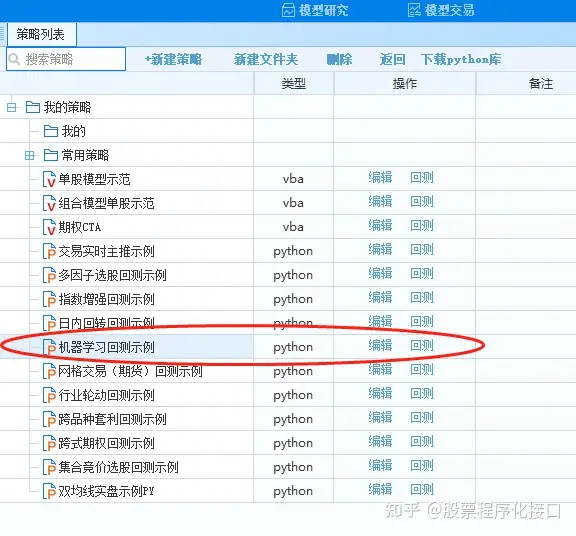Expand the 常用策略 folder node
576x536 pixels.
[x=29, y=155]
